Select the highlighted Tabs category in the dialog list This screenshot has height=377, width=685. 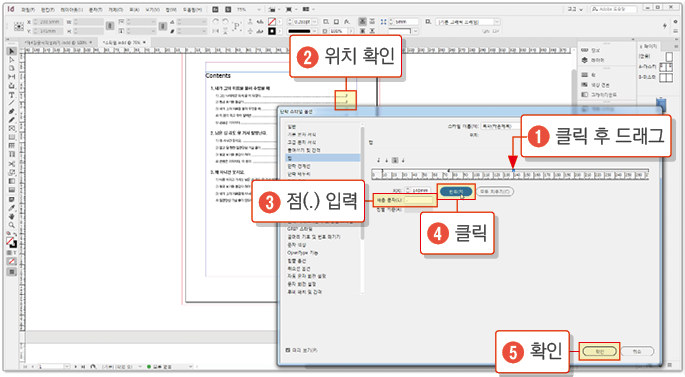click(x=323, y=158)
